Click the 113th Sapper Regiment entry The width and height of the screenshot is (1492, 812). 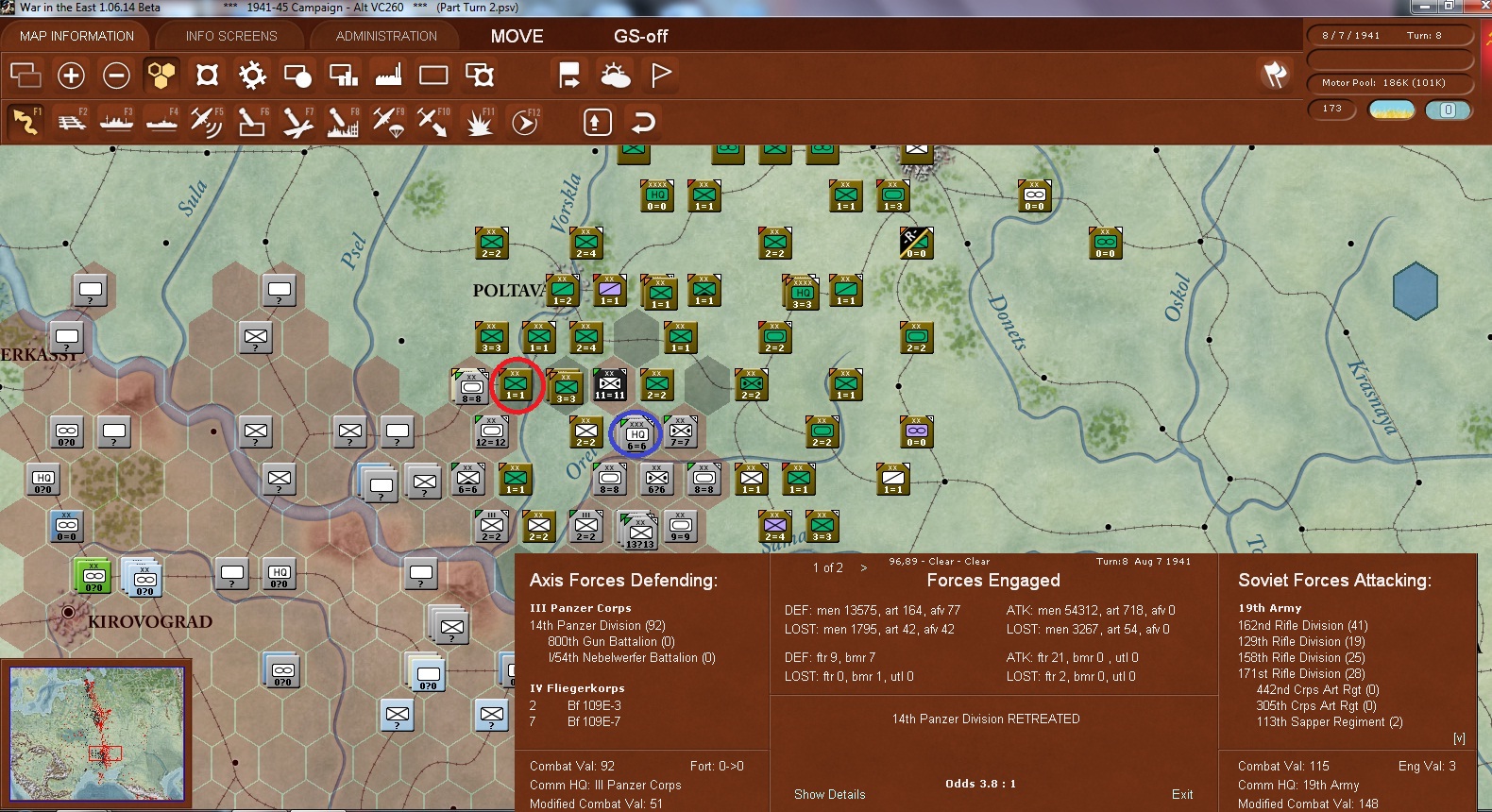coord(1330,721)
